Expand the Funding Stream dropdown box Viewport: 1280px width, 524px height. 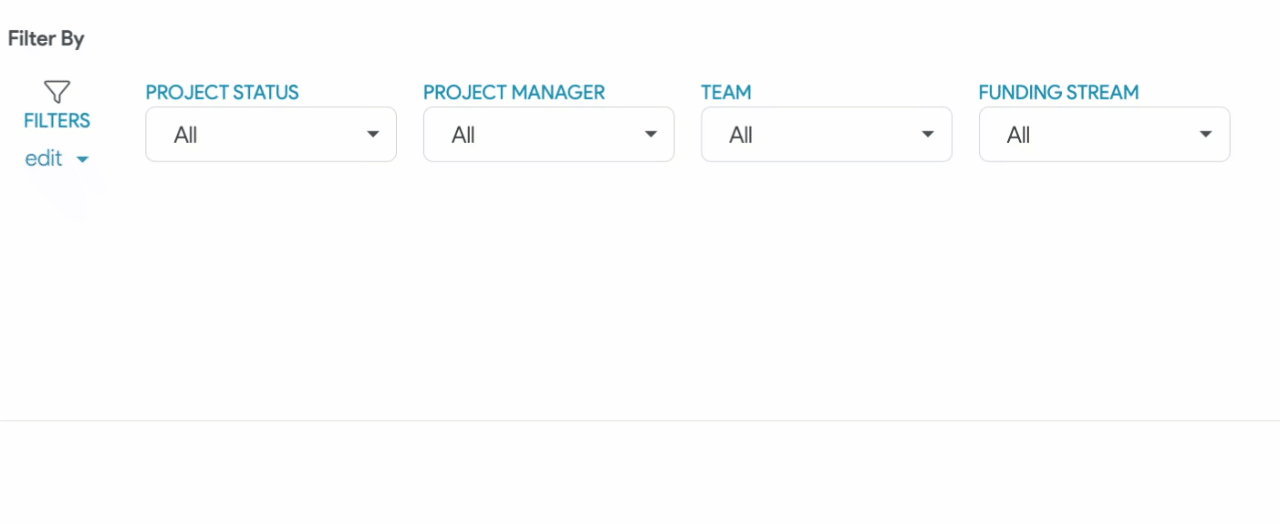tap(1105, 134)
